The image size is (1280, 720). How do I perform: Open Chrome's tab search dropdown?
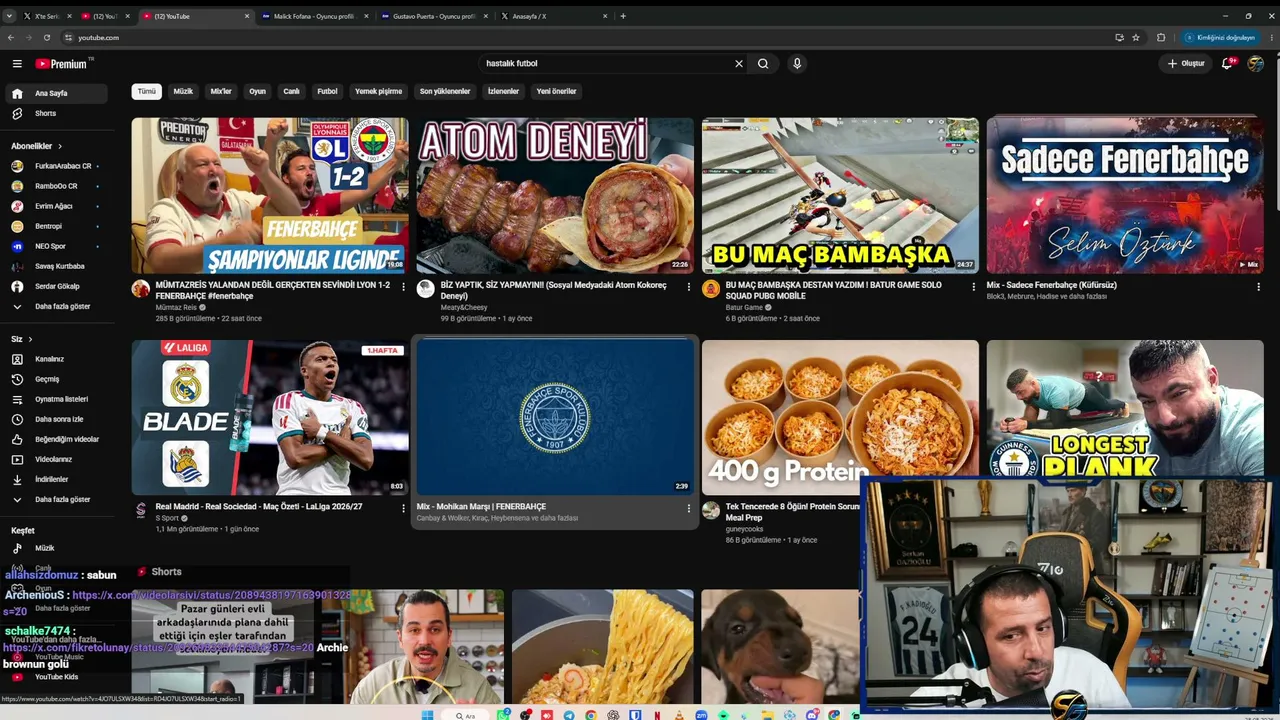[10, 16]
